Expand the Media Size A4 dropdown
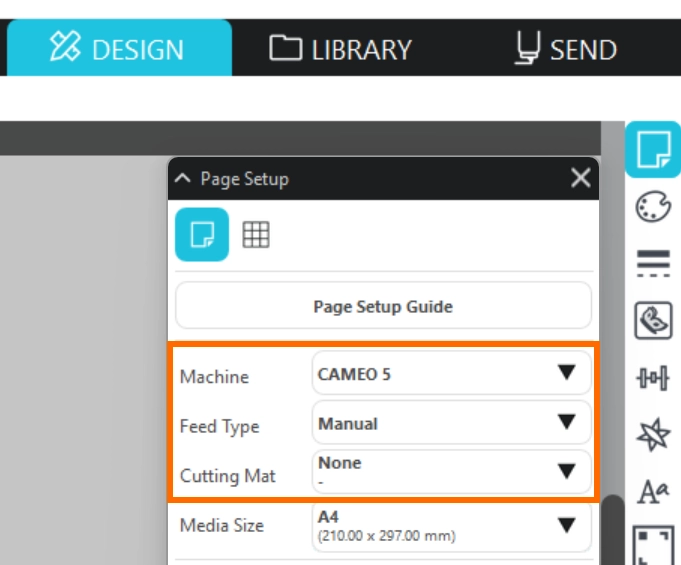The height and width of the screenshot is (565, 681). [451, 525]
